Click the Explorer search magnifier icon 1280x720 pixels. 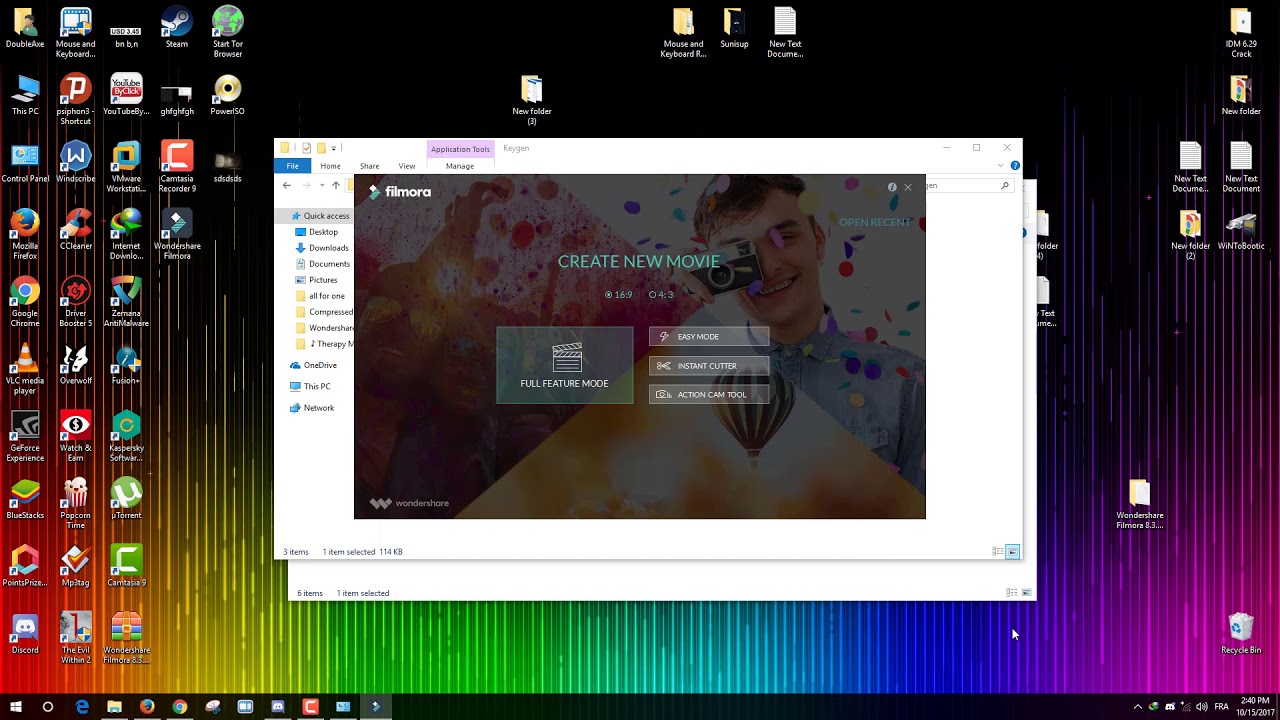pos(1005,185)
